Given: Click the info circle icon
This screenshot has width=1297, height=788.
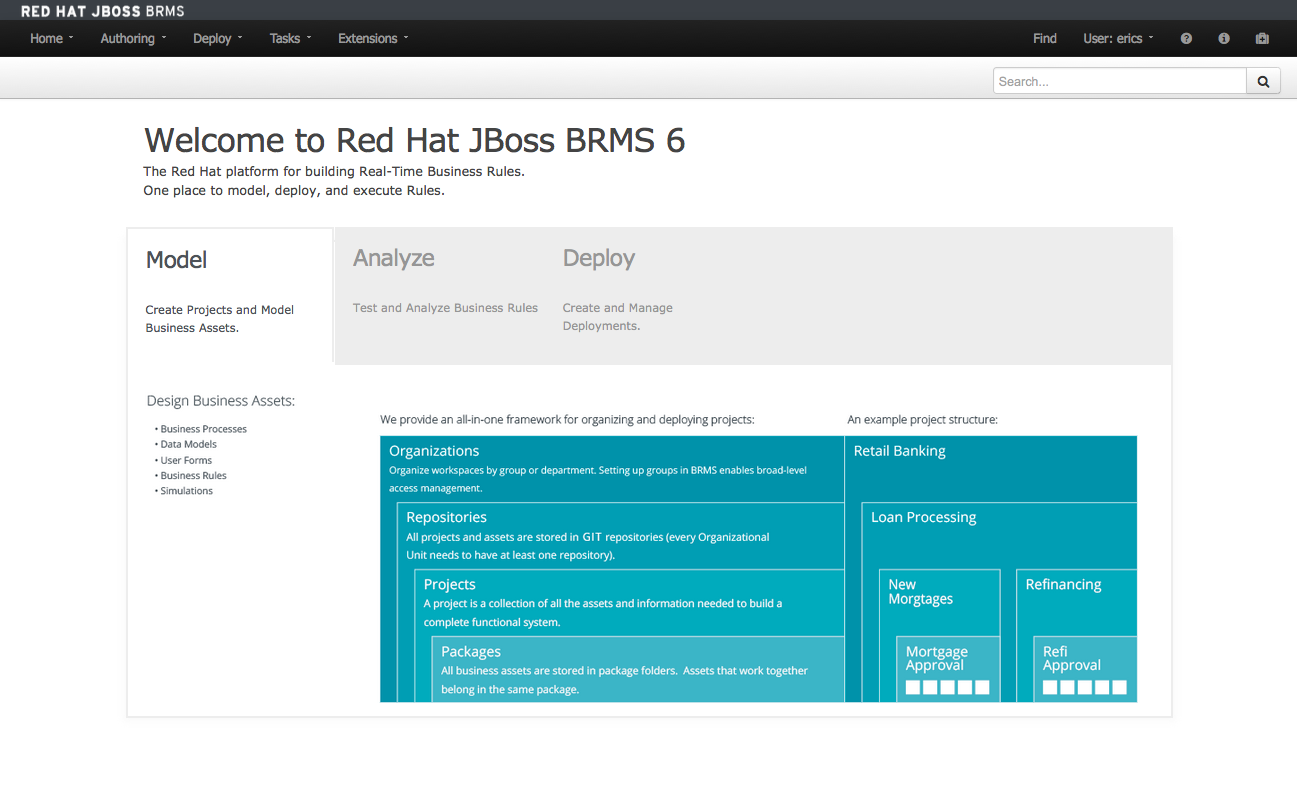Looking at the screenshot, I should point(1224,39).
